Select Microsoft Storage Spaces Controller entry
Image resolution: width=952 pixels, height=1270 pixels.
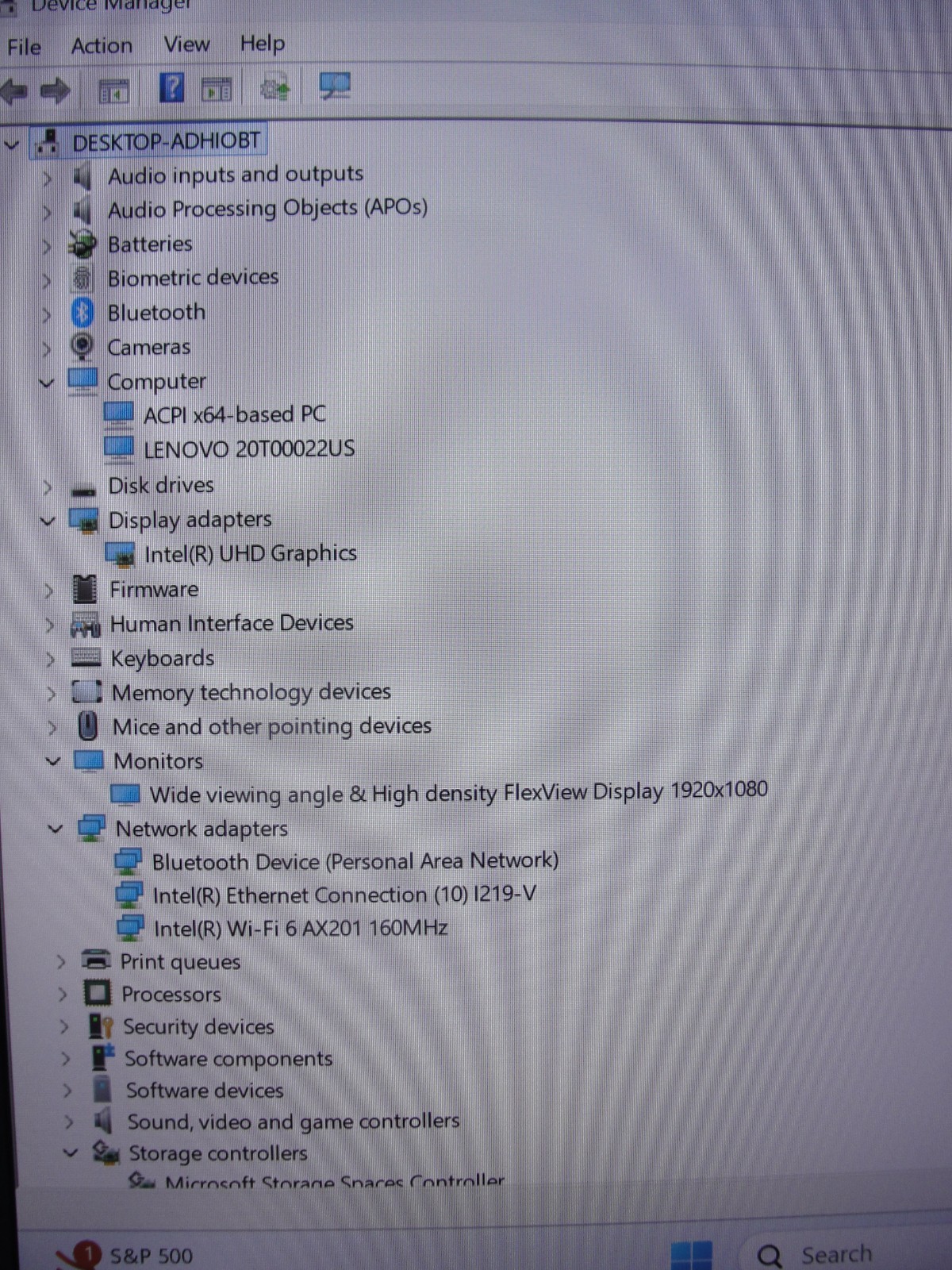pyautogui.click(x=335, y=1183)
